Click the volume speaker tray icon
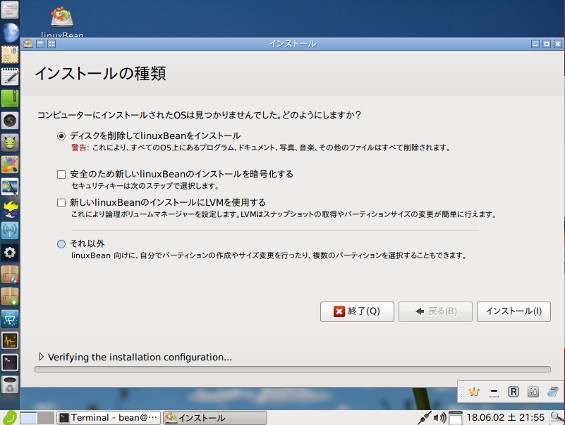The height and width of the screenshot is (425, 565). coord(440,418)
